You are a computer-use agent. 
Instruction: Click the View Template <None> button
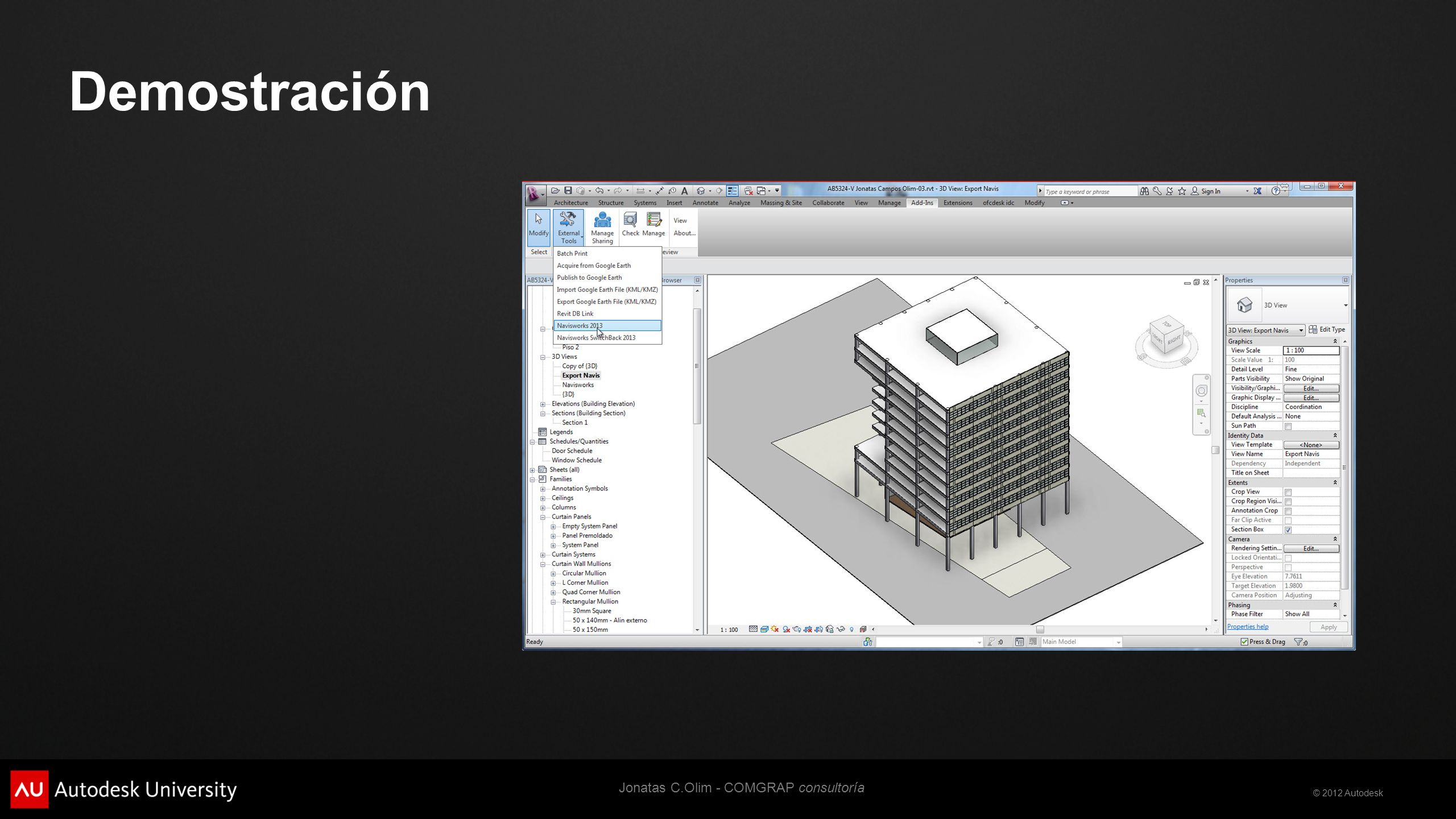tap(1311, 445)
